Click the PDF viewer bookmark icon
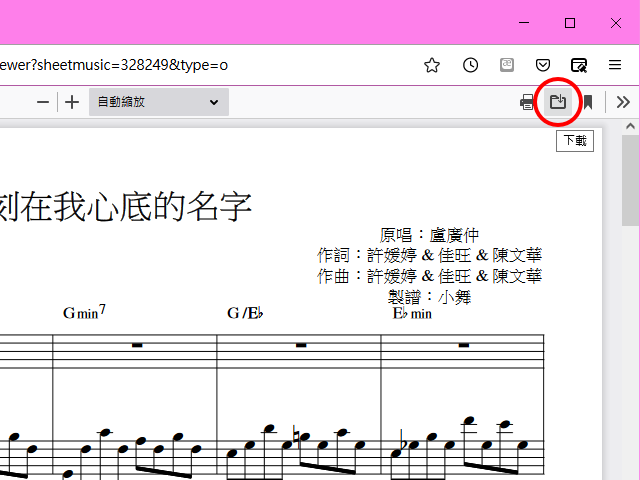Screen dimensions: 640x480 pos(589,102)
